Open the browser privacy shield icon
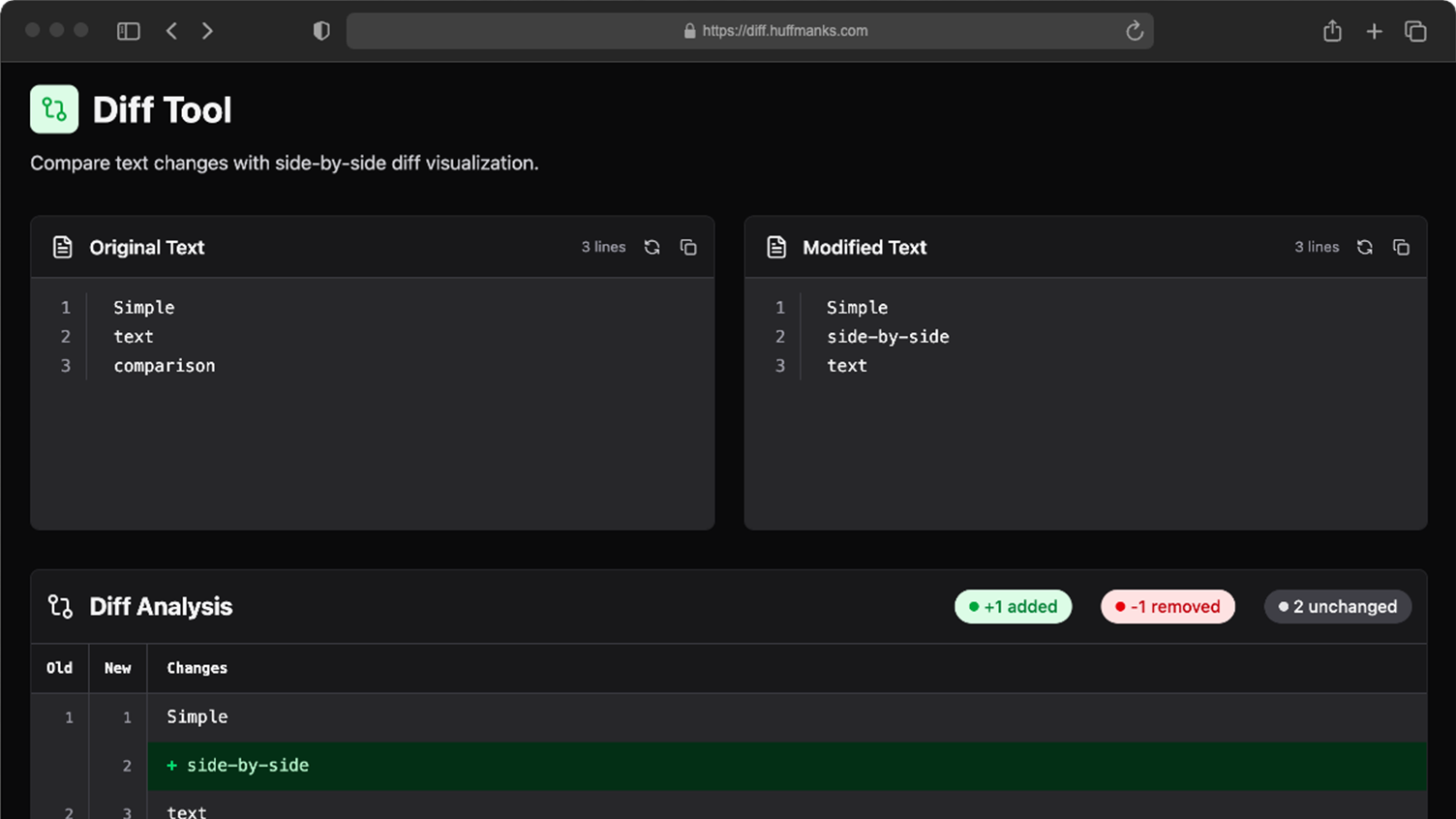Screen dimensions: 1456x819 320,30
